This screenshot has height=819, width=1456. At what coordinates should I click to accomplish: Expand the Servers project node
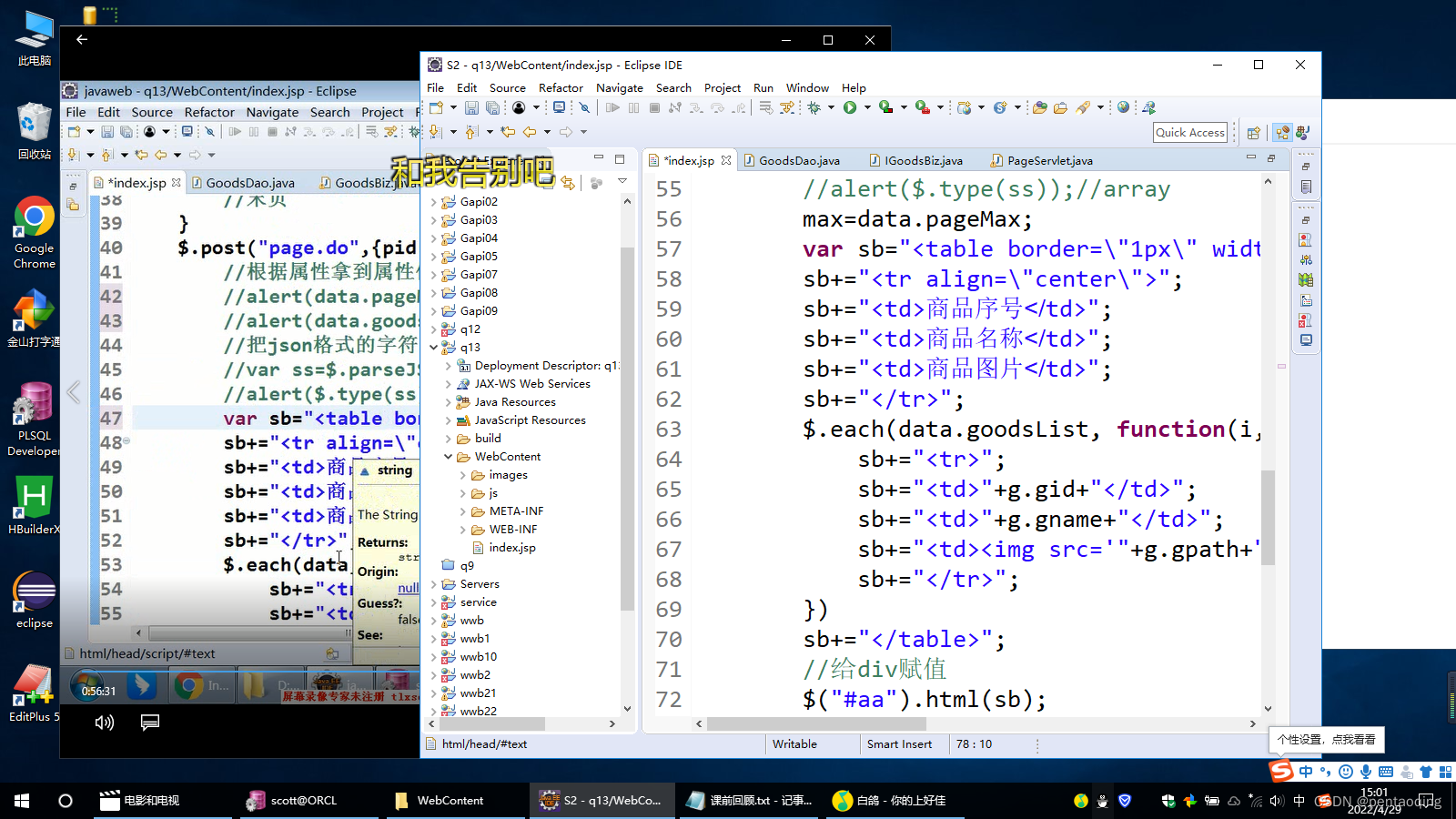pos(434,583)
